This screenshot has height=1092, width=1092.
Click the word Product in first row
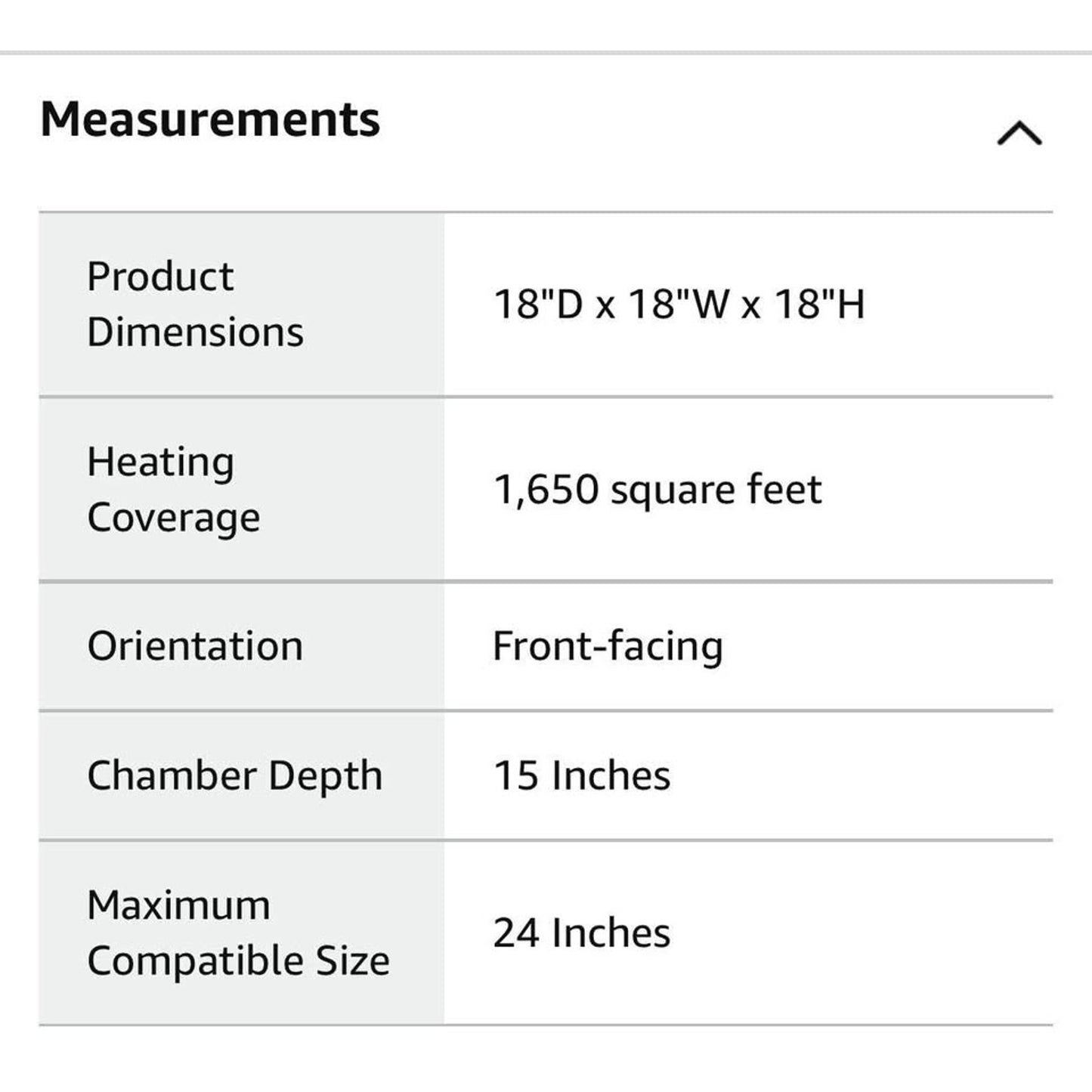point(160,277)
